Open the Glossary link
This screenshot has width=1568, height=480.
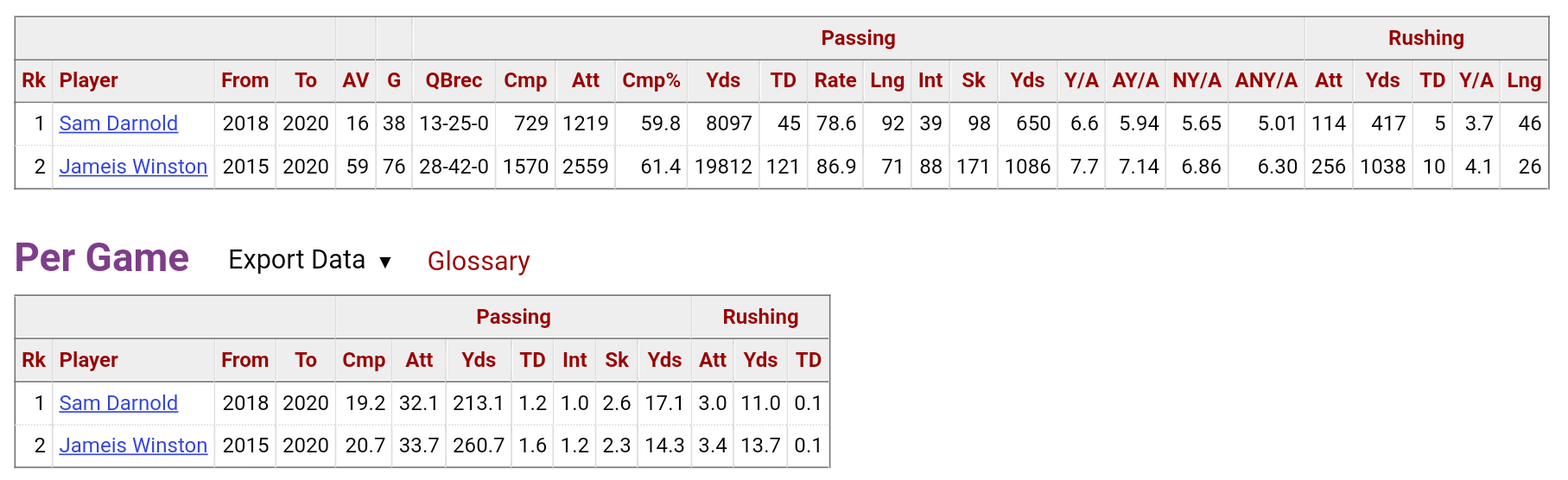point(479,261)
